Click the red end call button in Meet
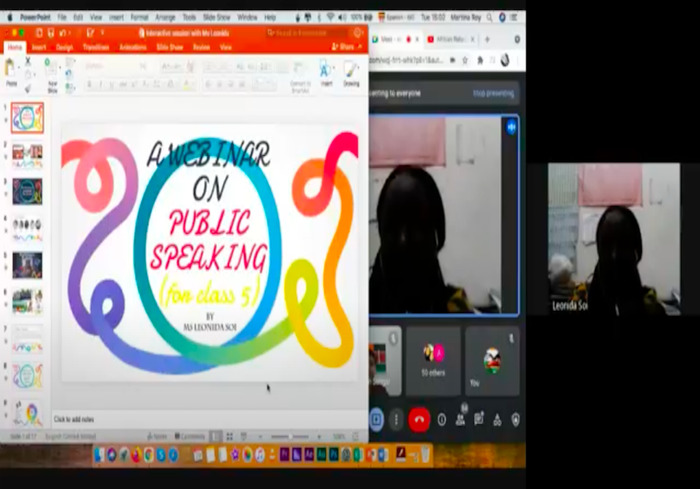The height and width of the screenshot is (489, 700). point(419,420)
